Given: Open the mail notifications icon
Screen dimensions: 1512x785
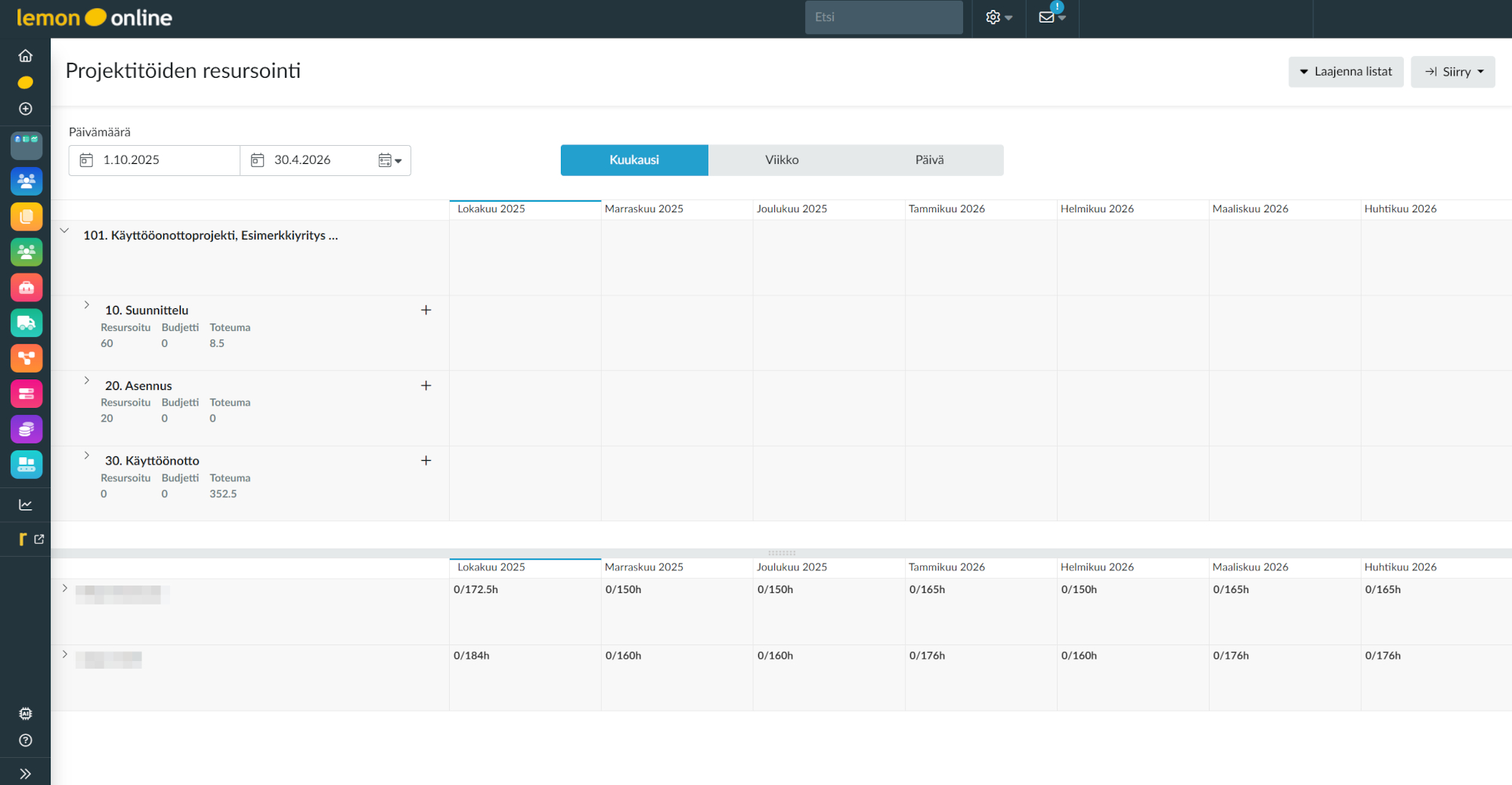Looking at the screenshot, I should 1051,17.
